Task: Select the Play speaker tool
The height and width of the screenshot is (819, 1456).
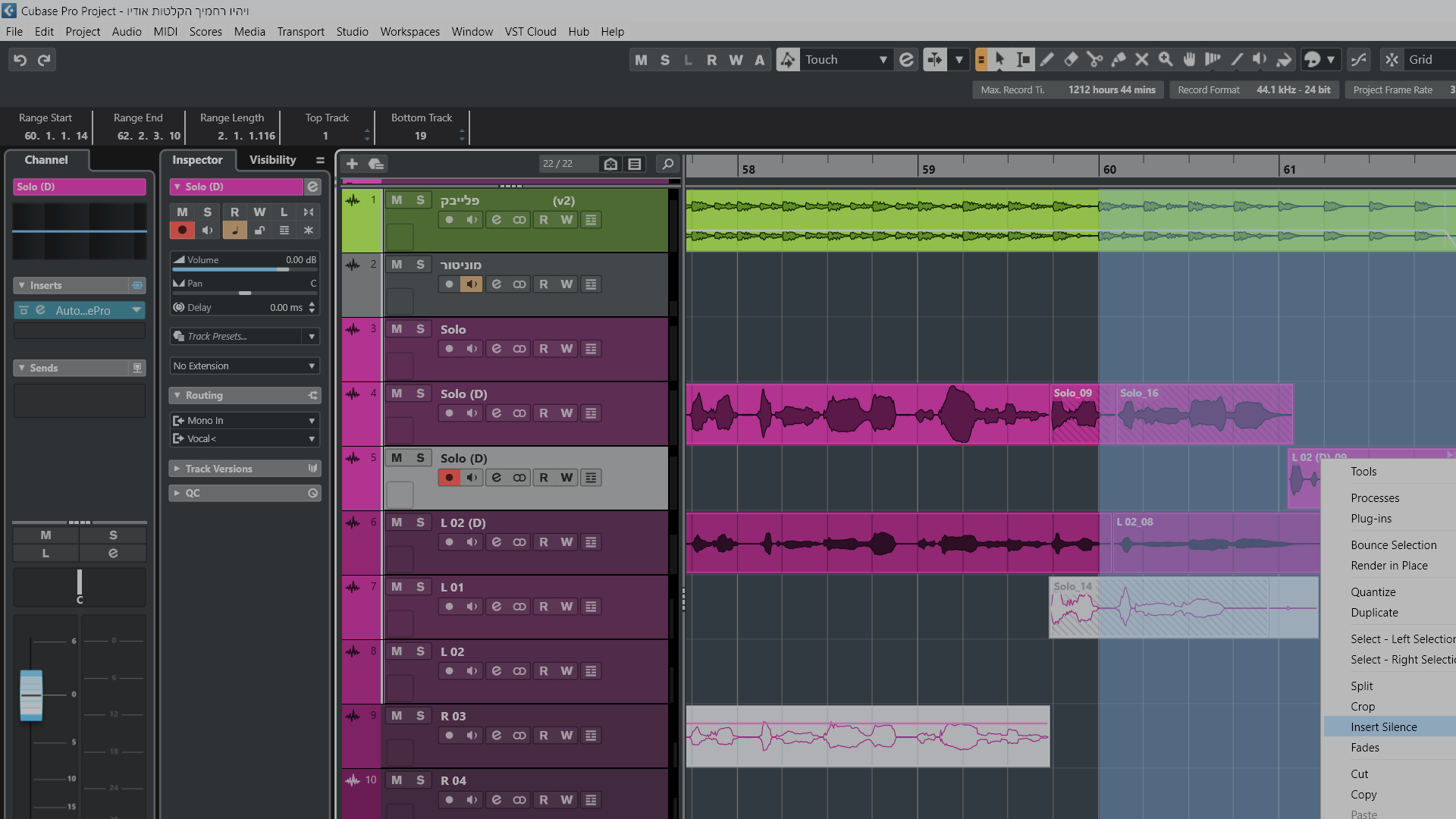Action: coord(1260,59)
